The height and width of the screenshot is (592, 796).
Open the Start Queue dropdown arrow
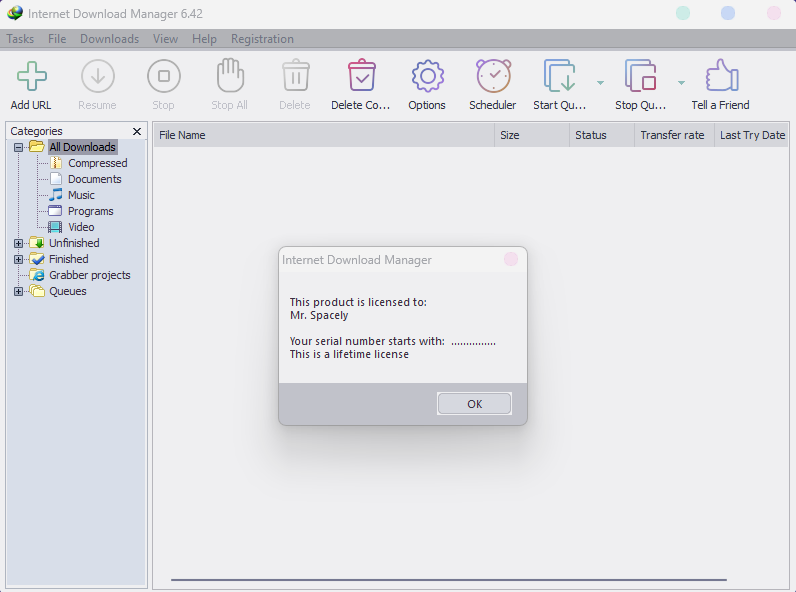pyautogui.click(x=600, y=83)
